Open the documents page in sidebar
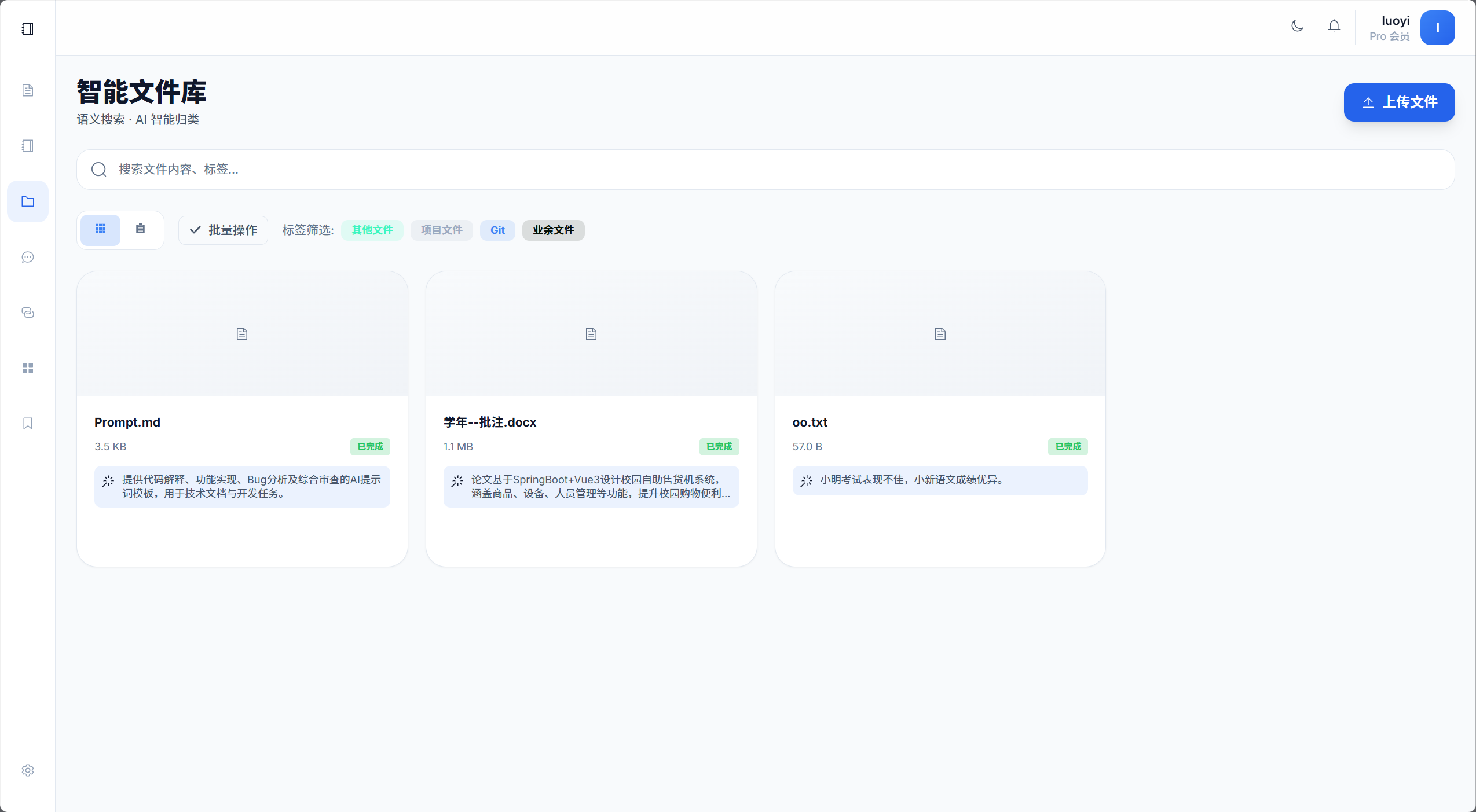Image resolution: width=1476 pixels, height=812 pixels. (27, 90)
